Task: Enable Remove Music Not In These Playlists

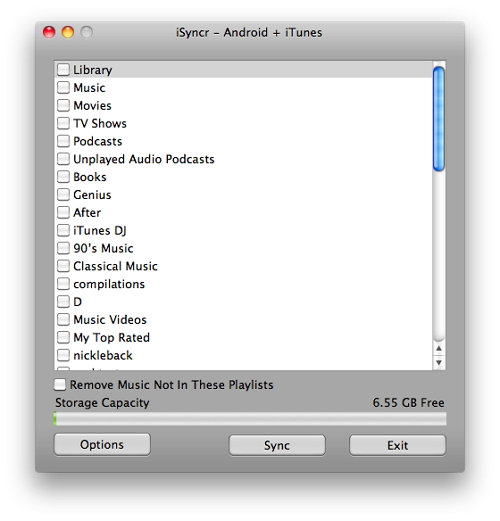Action: (60, 384)
